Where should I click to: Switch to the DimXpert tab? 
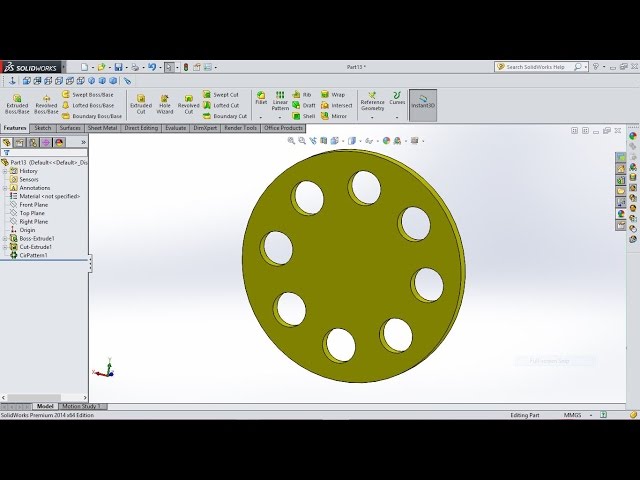pos(205,128)
